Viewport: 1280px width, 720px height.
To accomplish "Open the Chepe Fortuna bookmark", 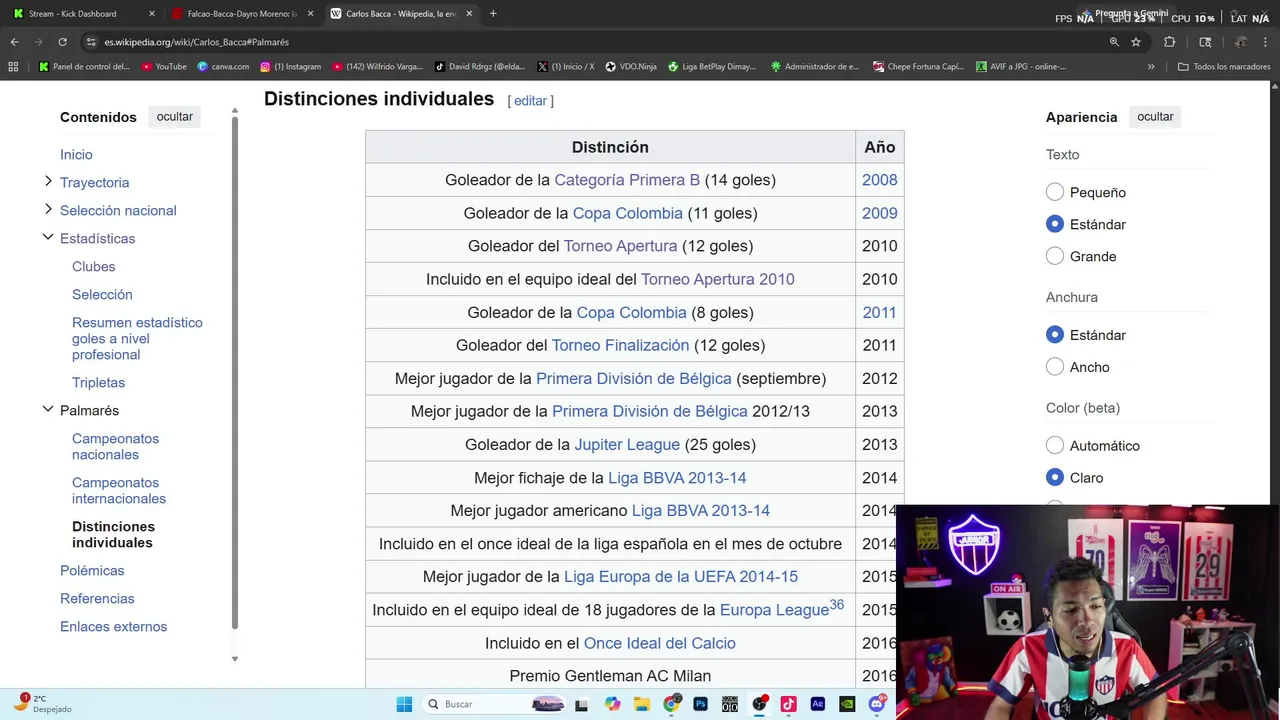I will coord(918,67).
